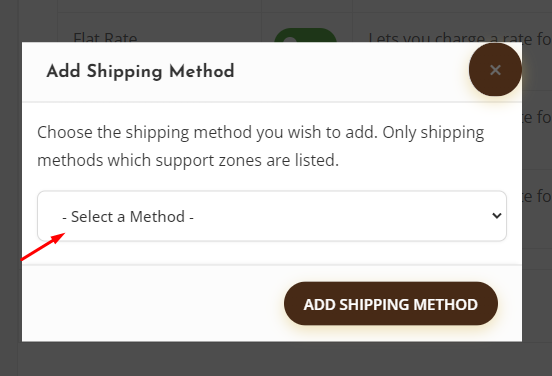Click the "Choose the shipping method" description text
Image resolution: width=552 pixels, height=376 pixels.
[x=261, y=146]
